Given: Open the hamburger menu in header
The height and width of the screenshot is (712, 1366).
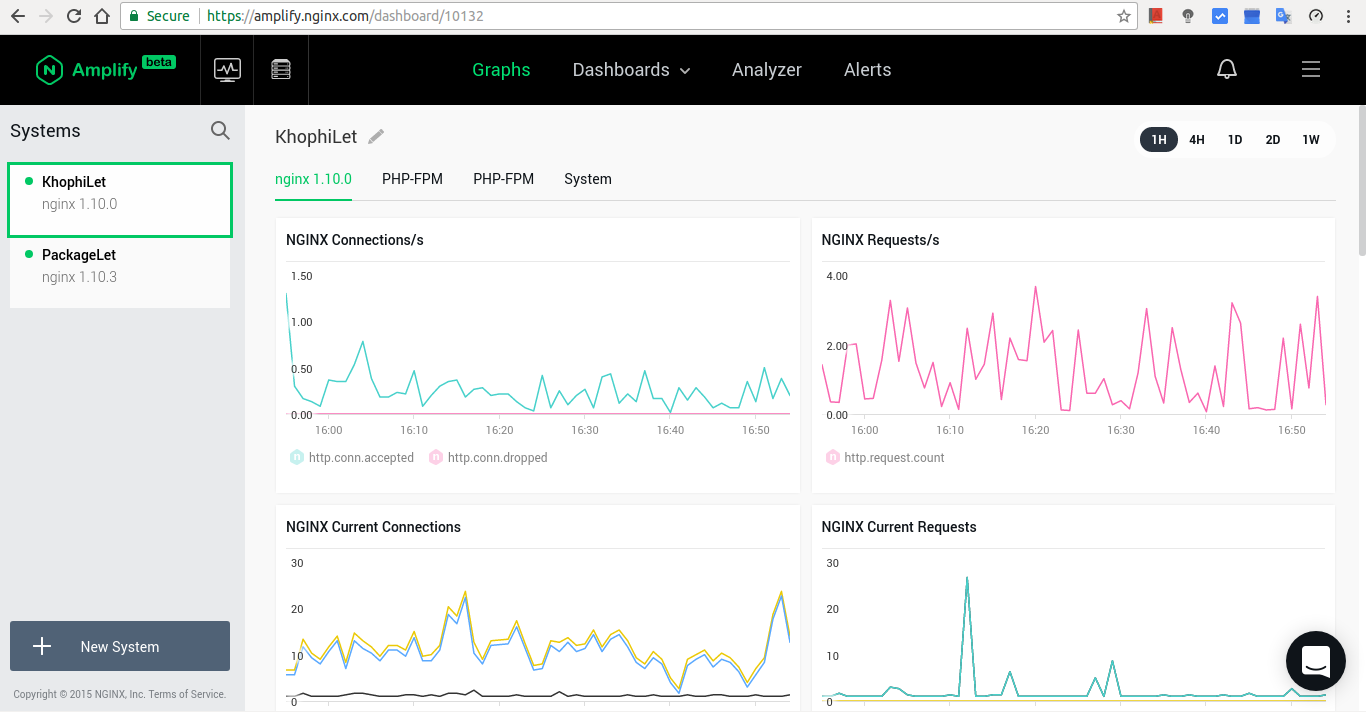Looking at the screenshot, I should tap(1310, 69).
